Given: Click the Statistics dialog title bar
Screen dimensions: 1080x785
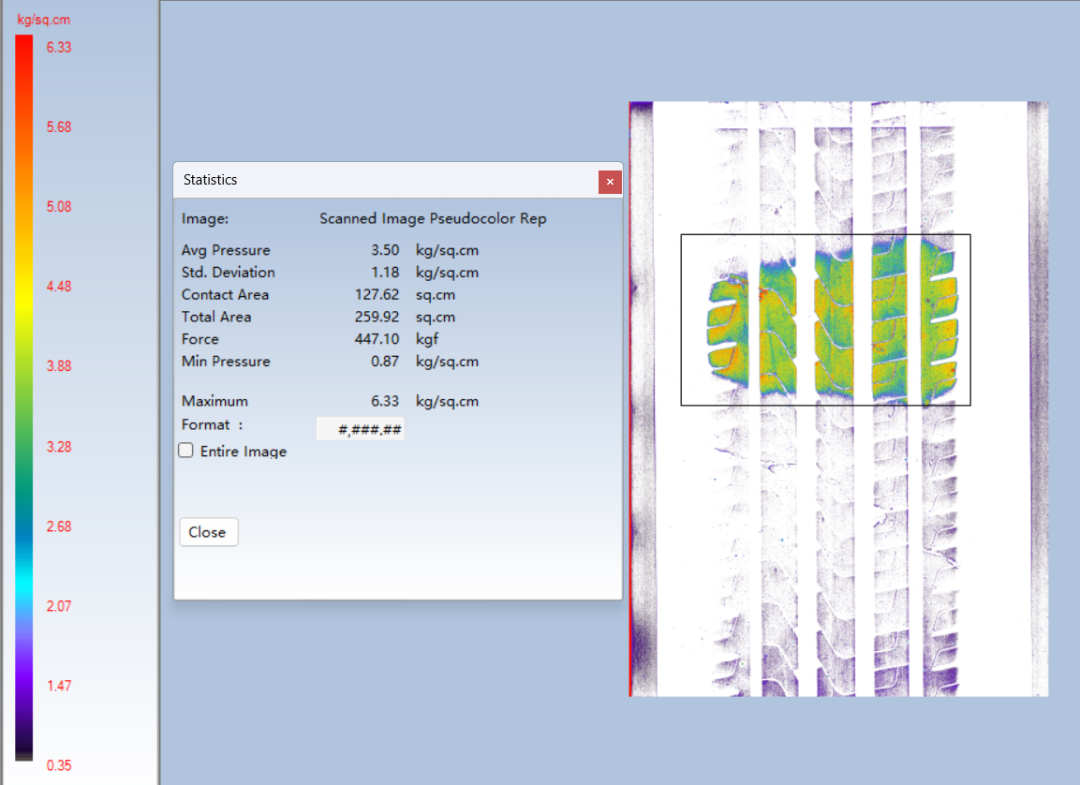Looking at the screenshot, I should click(x=380, y=180).
